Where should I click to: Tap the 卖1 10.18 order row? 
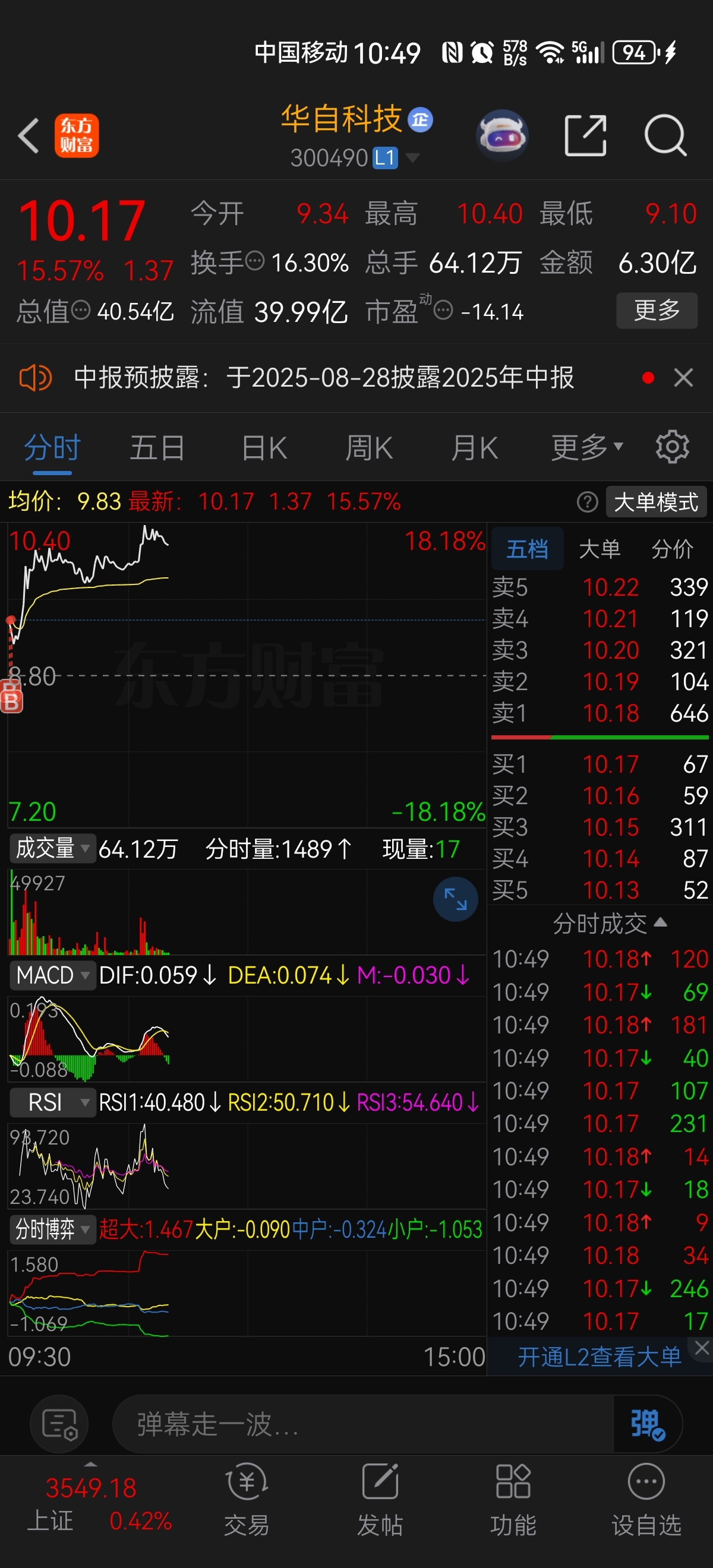pos(600,713)
